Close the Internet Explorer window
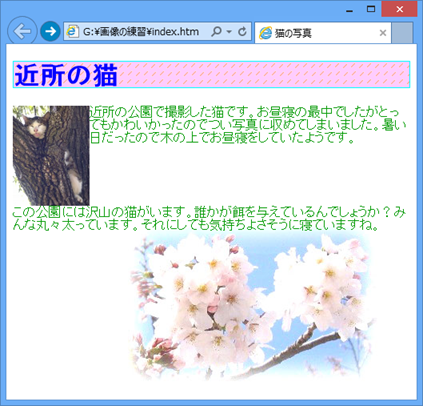The height and width of the screenshot is (406, 423). coord(399,9)
